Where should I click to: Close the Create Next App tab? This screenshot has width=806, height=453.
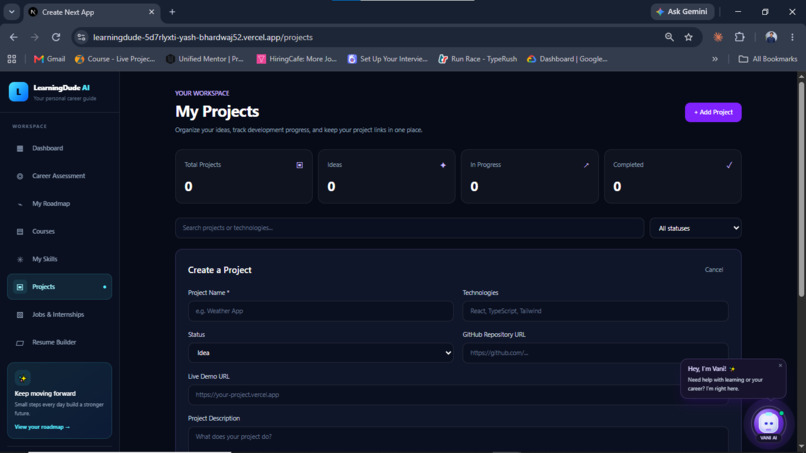[151, 12]
